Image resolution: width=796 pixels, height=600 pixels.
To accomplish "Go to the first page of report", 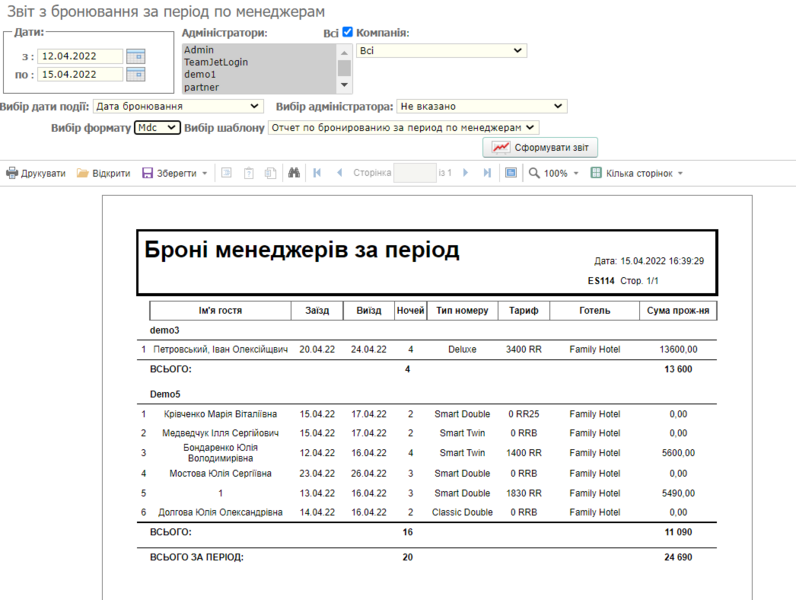I will tap(318, 173).
